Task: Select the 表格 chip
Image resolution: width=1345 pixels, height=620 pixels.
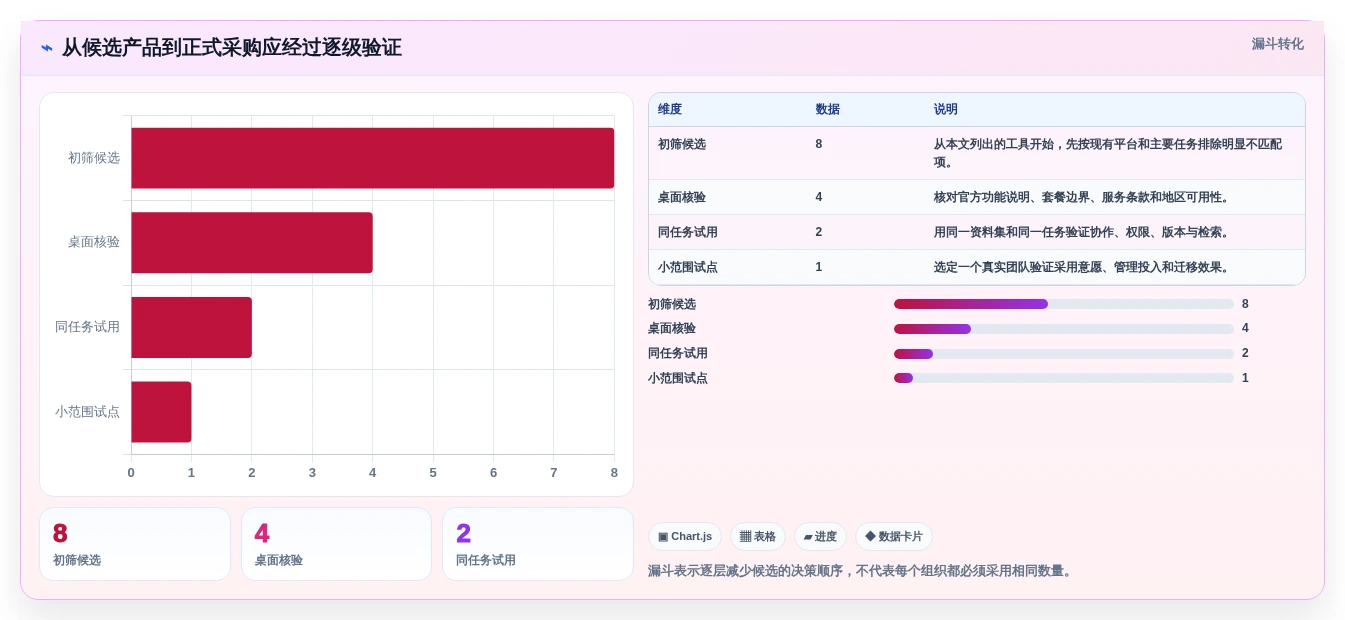Action: (x=758, y=537)
